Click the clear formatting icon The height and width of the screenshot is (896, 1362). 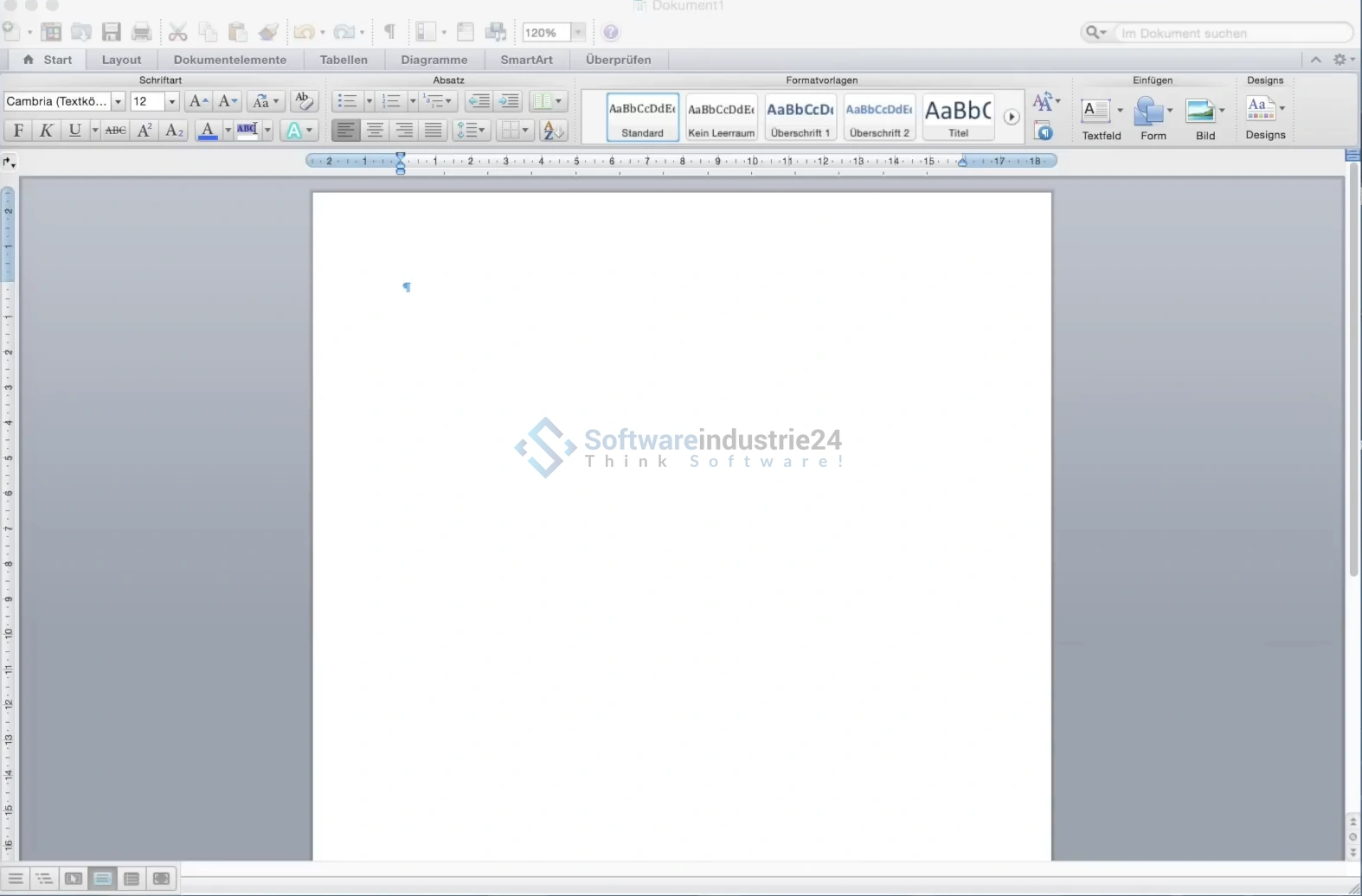pyautogui.click(x=303, y=101)
